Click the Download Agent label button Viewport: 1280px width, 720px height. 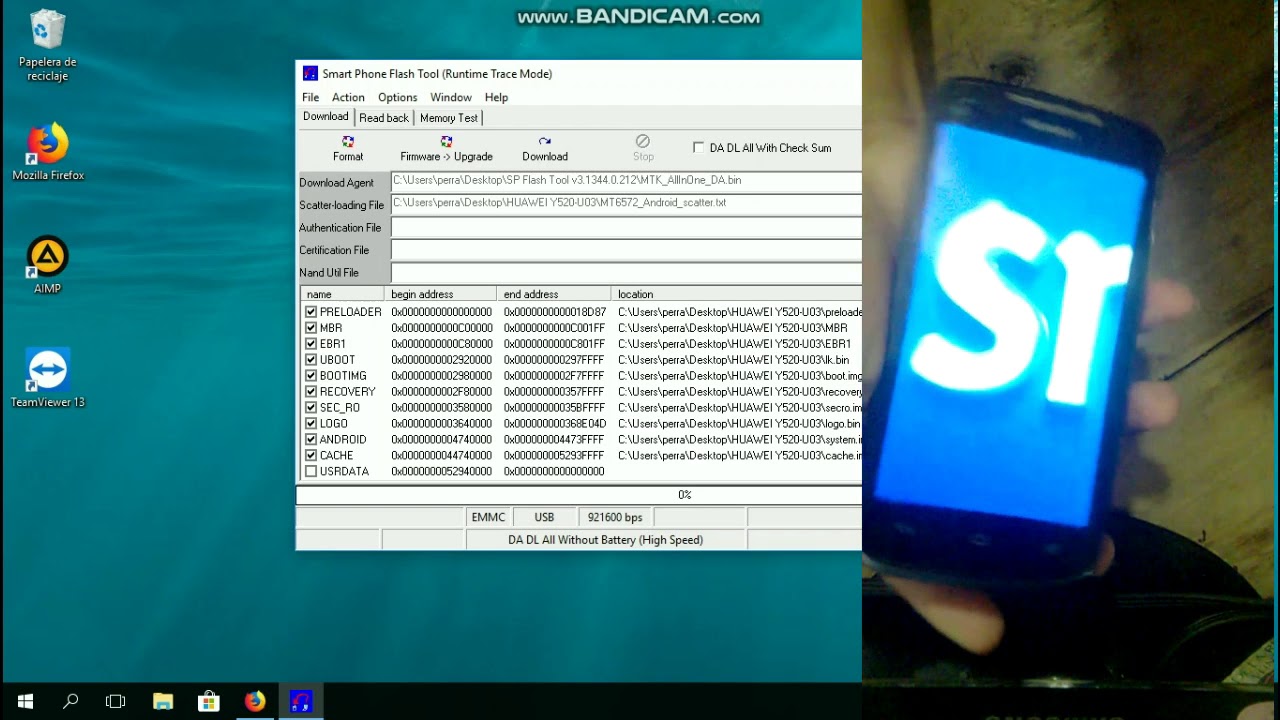click(343, 182)
